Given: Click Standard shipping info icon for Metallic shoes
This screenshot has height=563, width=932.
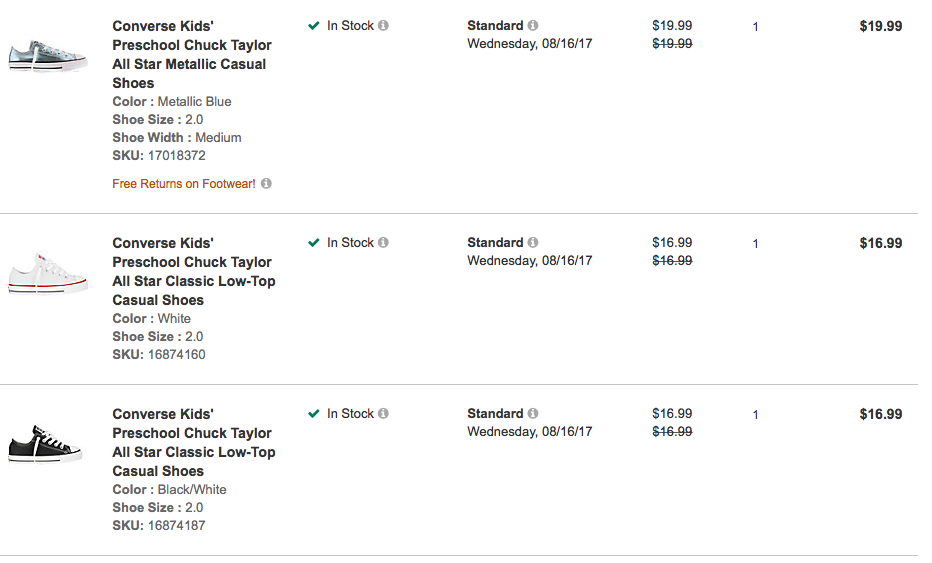Looking at the screenshot, I should (533, 26).
